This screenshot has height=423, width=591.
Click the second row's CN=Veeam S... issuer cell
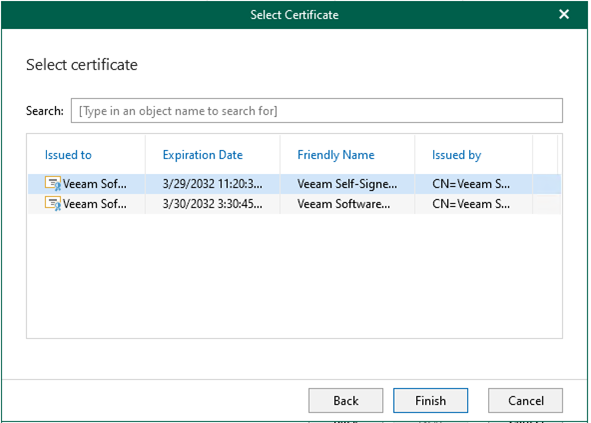coord(471,204)
